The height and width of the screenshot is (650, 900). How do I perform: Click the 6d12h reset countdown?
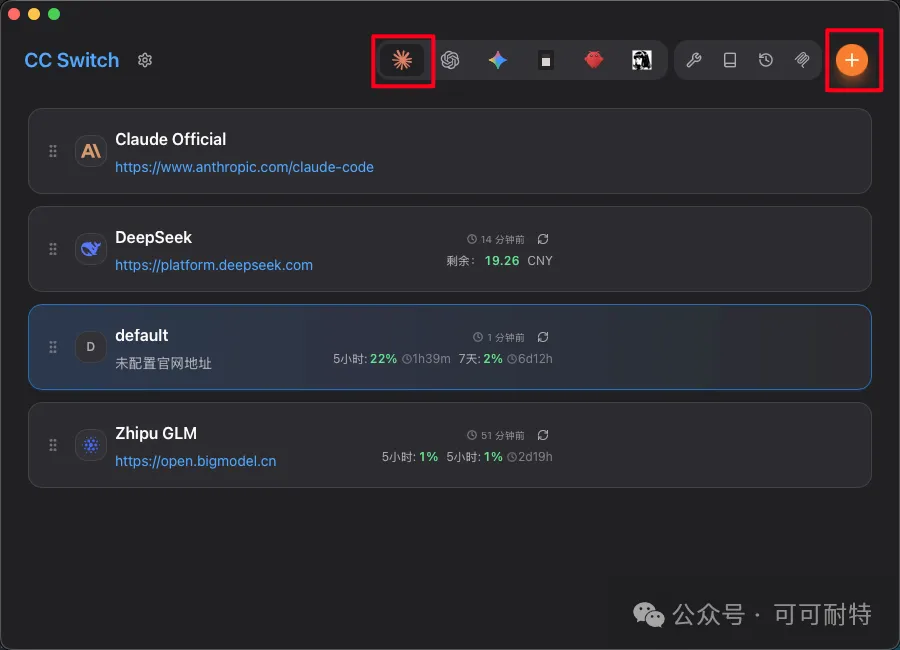pos(530,359)
